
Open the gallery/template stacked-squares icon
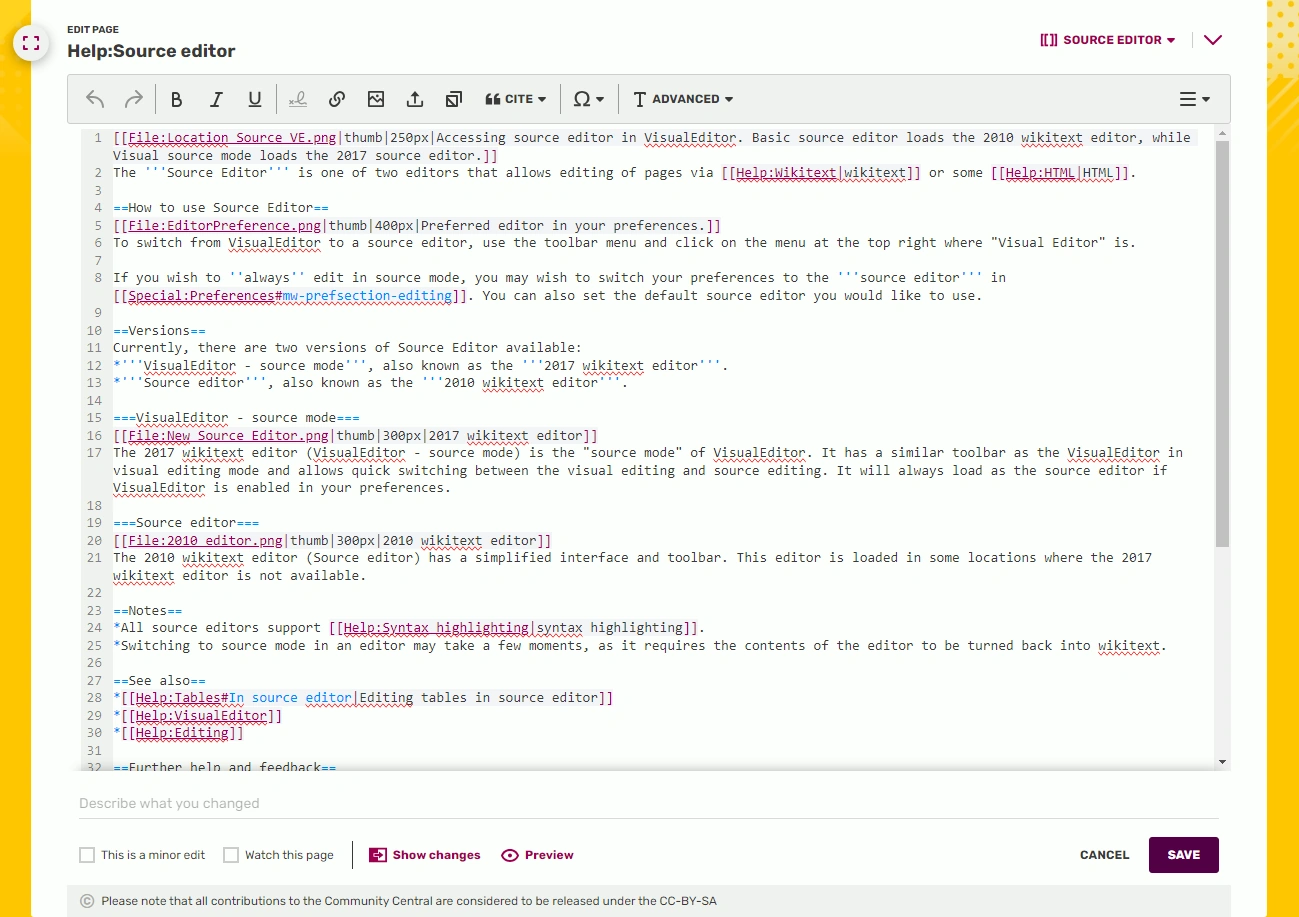(x=454, y=99)
